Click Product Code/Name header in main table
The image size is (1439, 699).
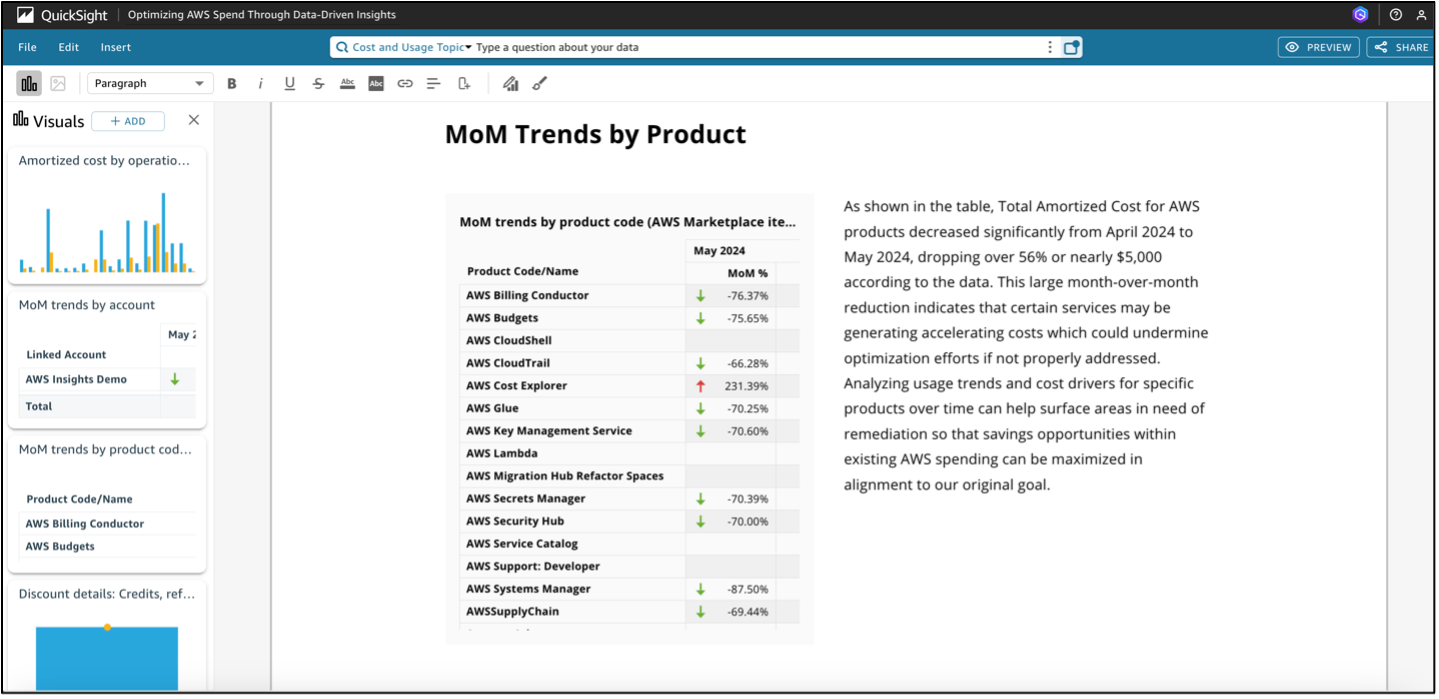(522, 271)
